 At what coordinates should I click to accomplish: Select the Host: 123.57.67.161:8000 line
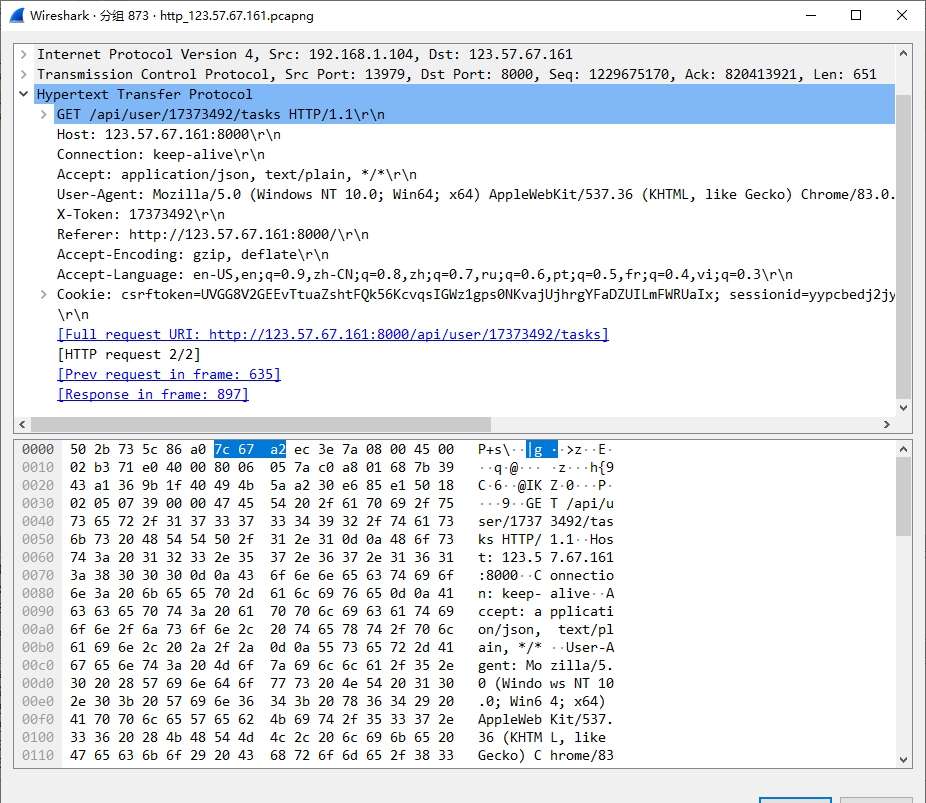coord(168,135)
